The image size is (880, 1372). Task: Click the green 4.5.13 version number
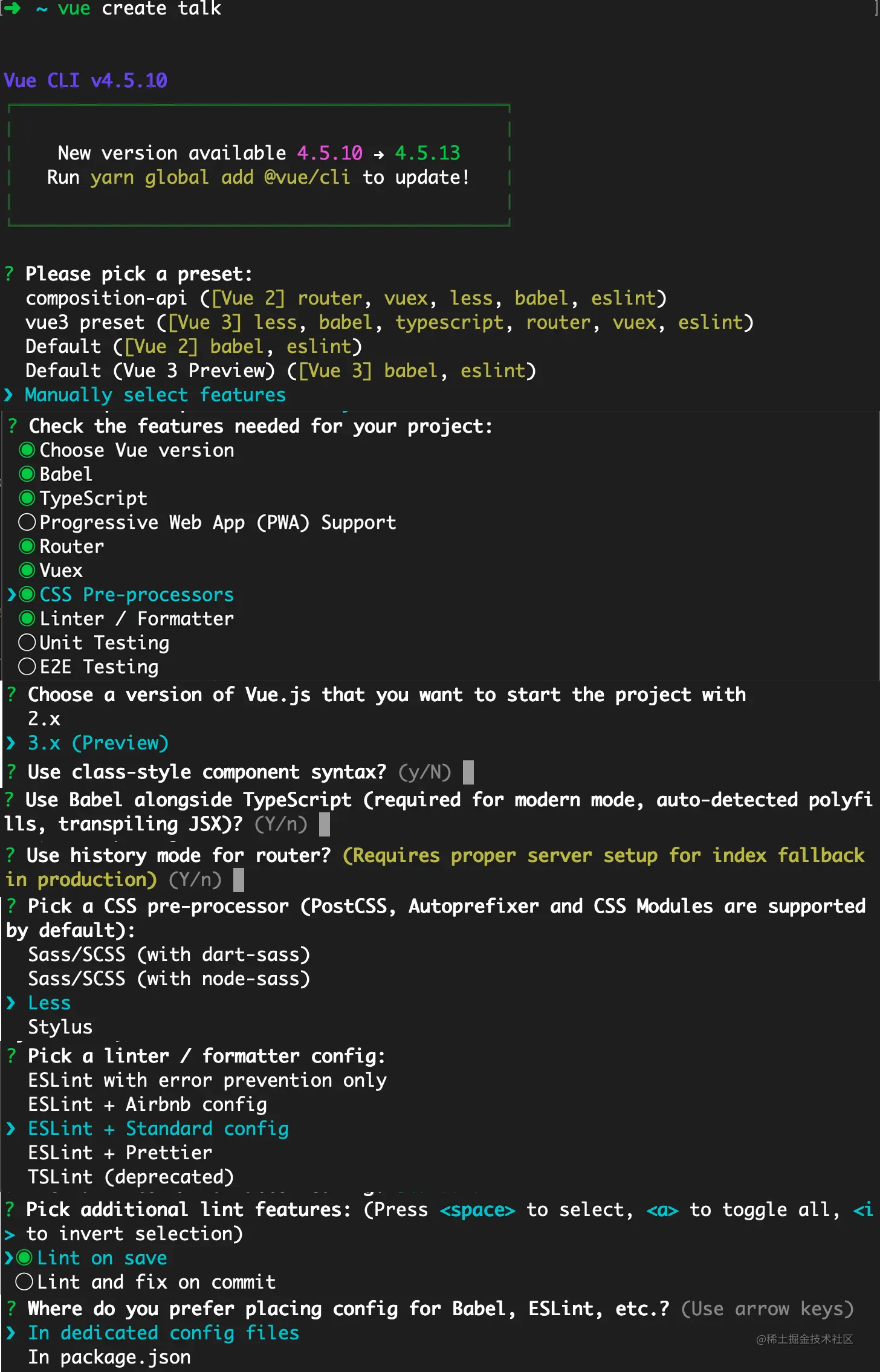427,153
